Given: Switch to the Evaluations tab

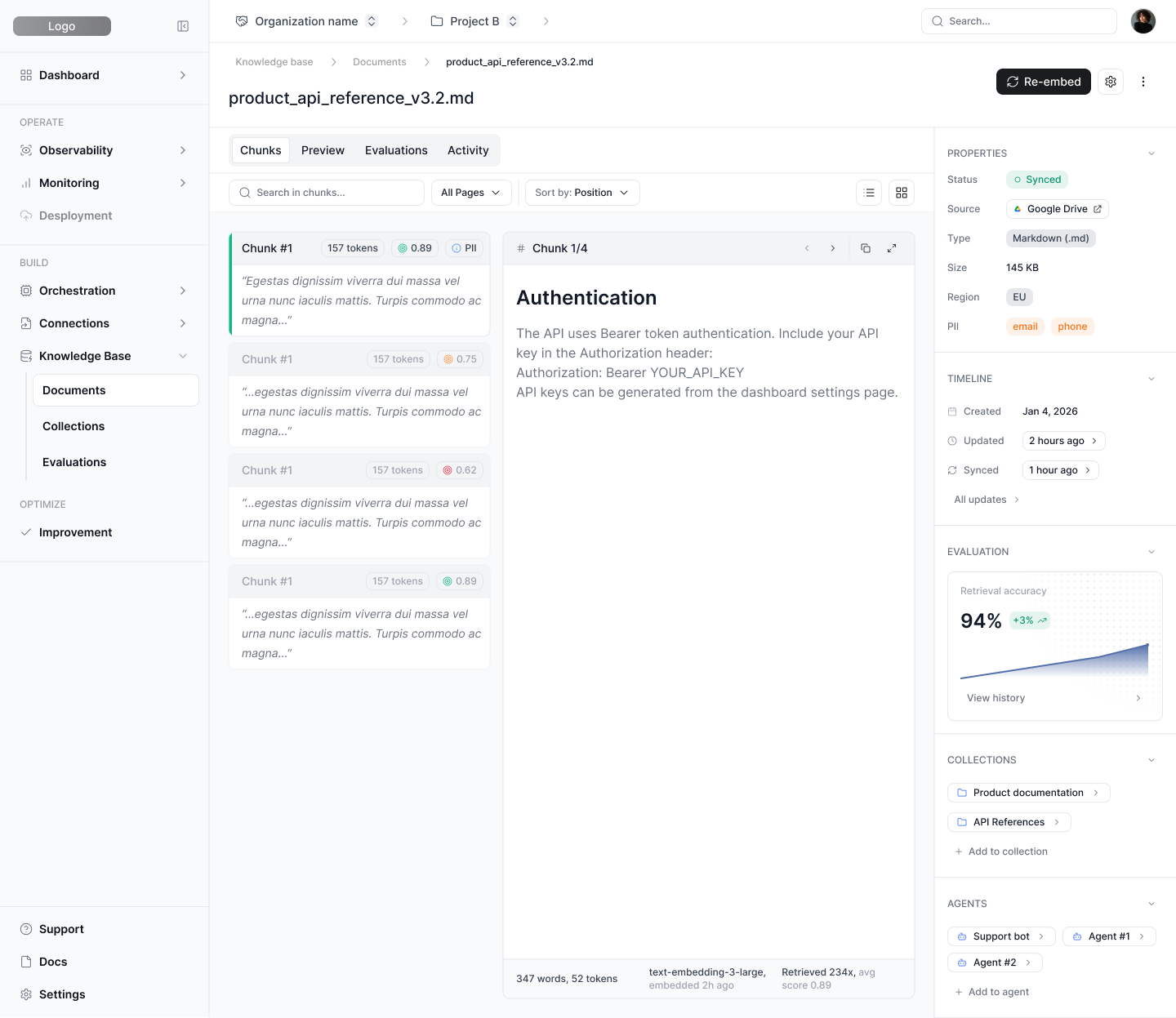Looking at the screenshot, I should pyautogui.click(x=396, y=150).
